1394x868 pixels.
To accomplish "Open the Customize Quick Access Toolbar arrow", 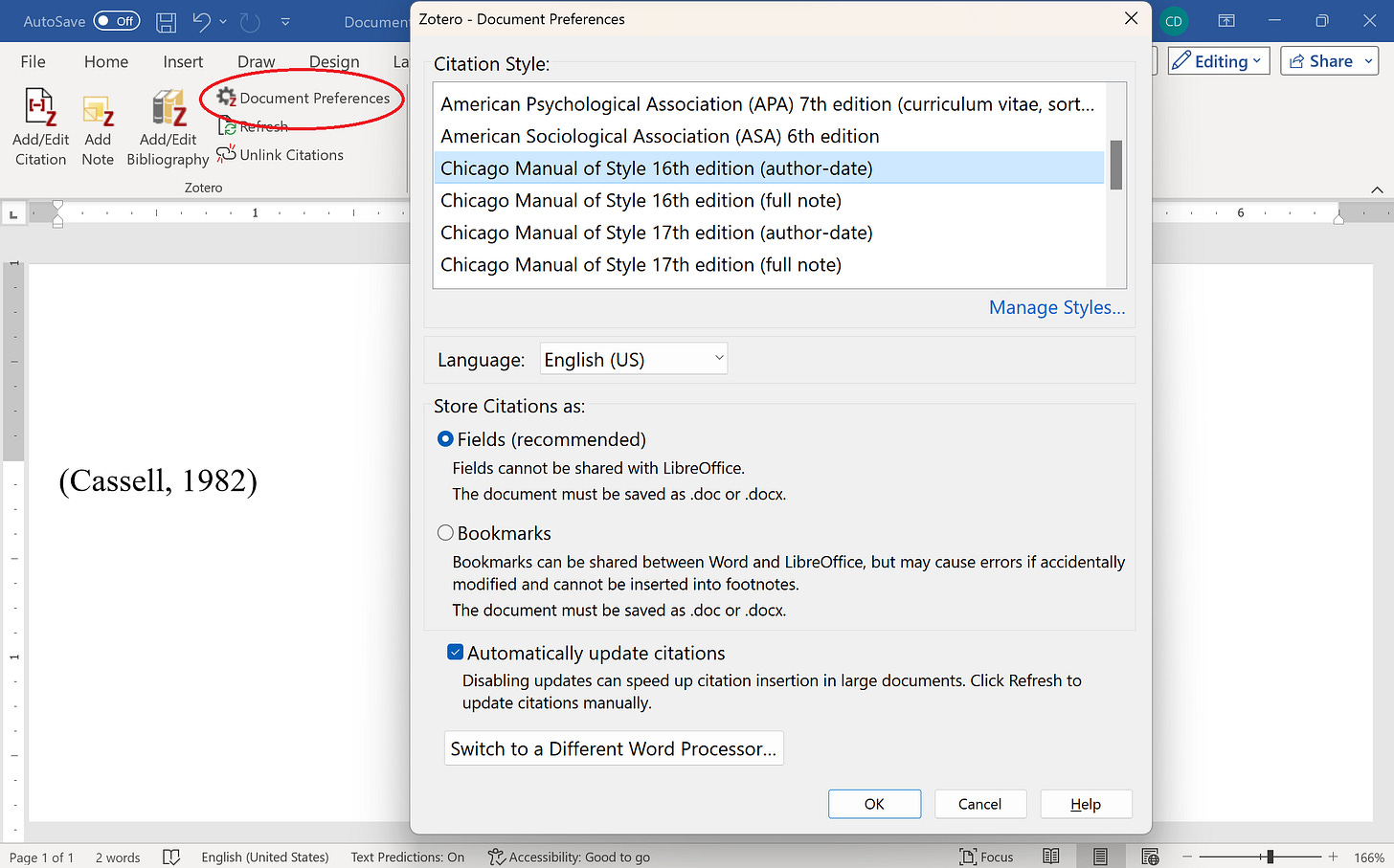I will pyautogui.click(x=285, y=21).
